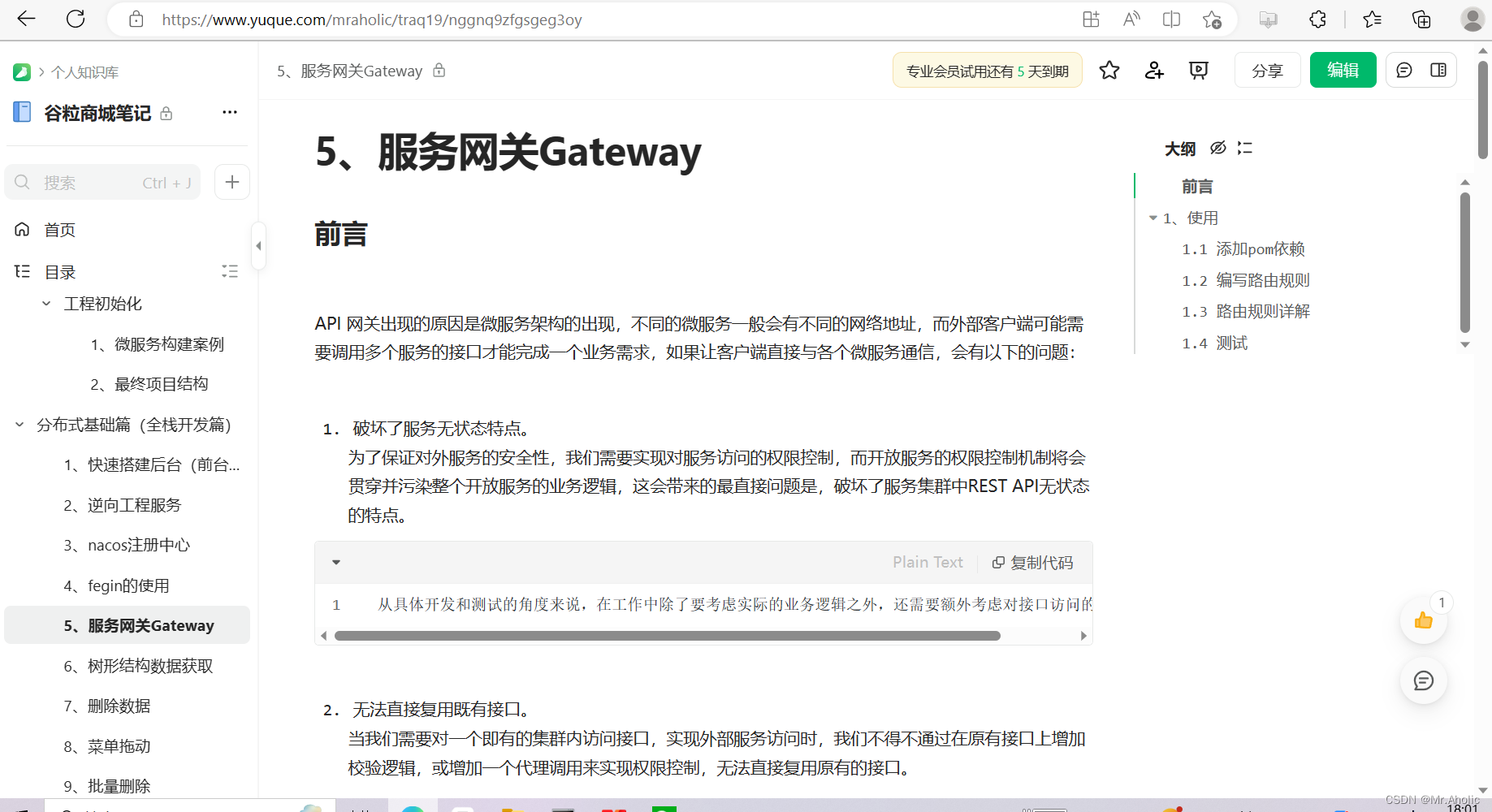The height and width of the screenshot is (812, 1492).
Task: Start presentation mode from the top toolbar
Action: click(x=1199, y=70)
